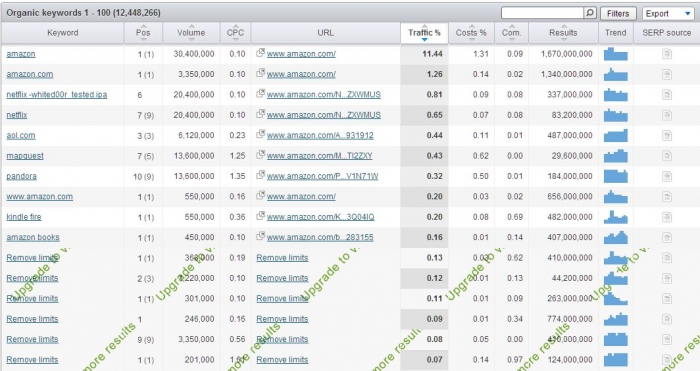
Task: Select volume value 6,120,000
Action: pos(196,135)
